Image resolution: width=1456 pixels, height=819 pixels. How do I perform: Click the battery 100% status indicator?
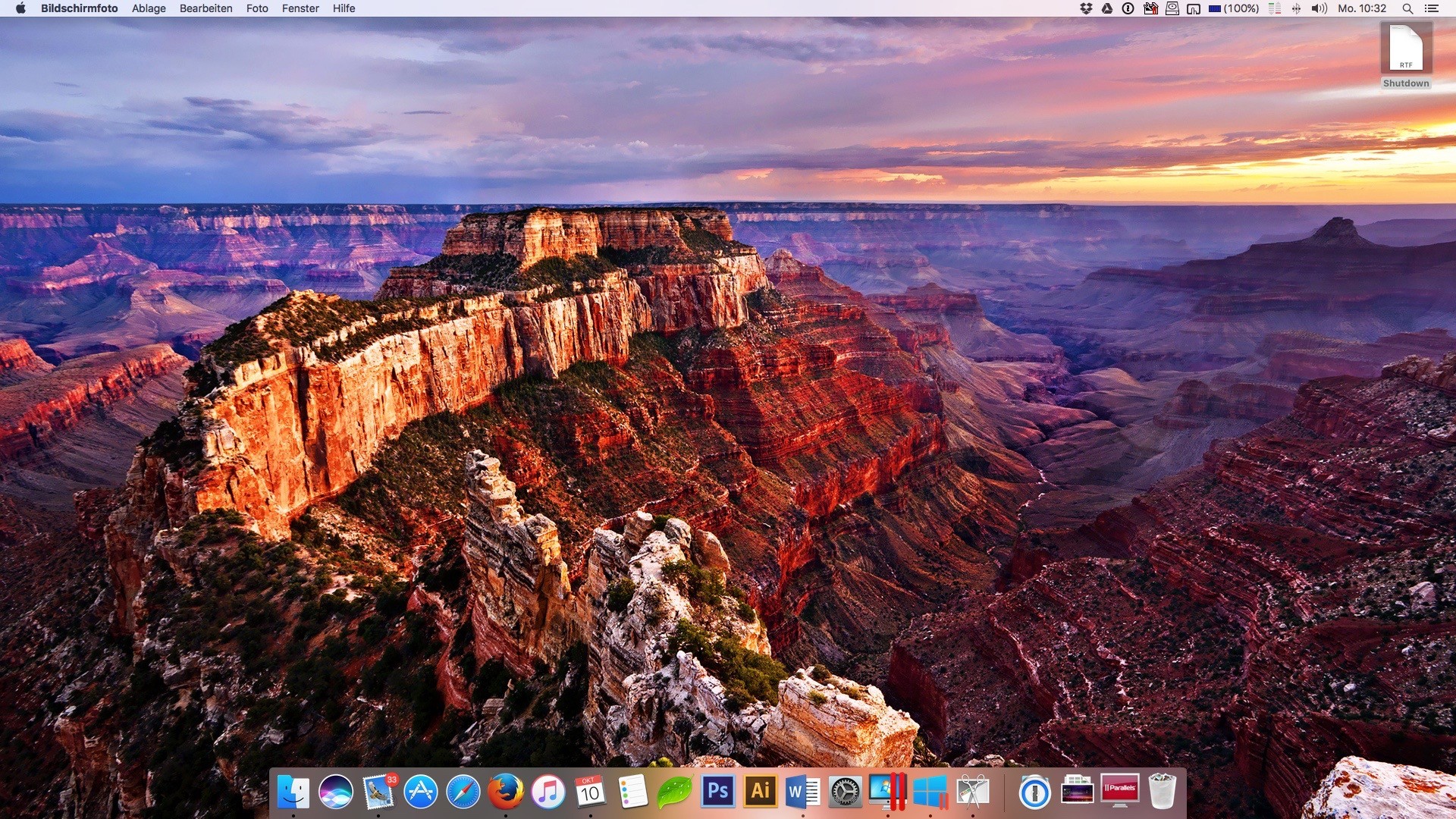tap(1234, 8)
